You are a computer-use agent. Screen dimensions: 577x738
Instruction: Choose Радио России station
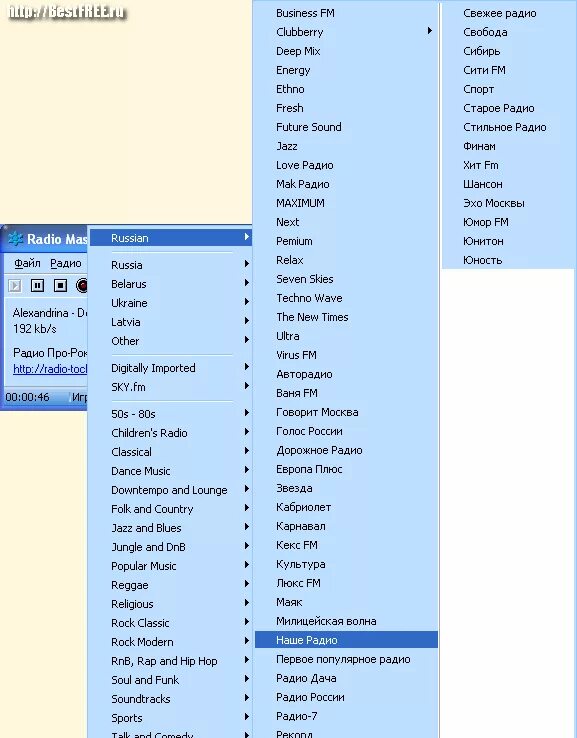346,697
